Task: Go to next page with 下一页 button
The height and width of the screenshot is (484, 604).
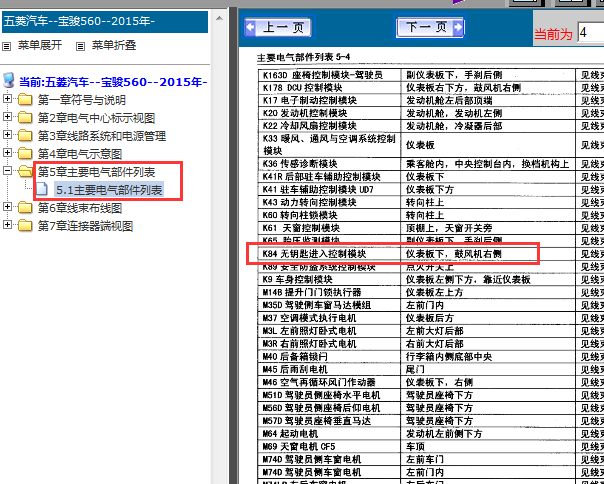Action: click(430, 27)
